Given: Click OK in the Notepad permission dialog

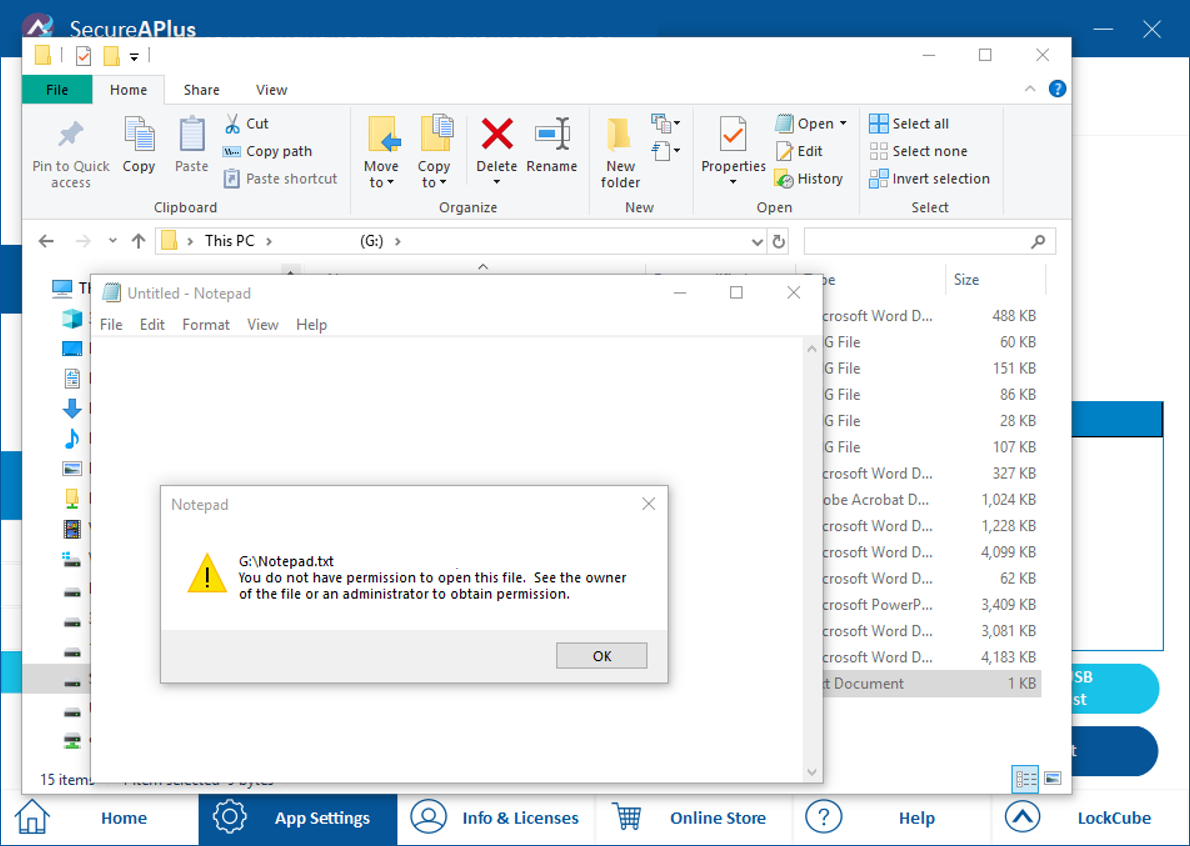Looking at the screenshot, I should (x=601, y=656).
